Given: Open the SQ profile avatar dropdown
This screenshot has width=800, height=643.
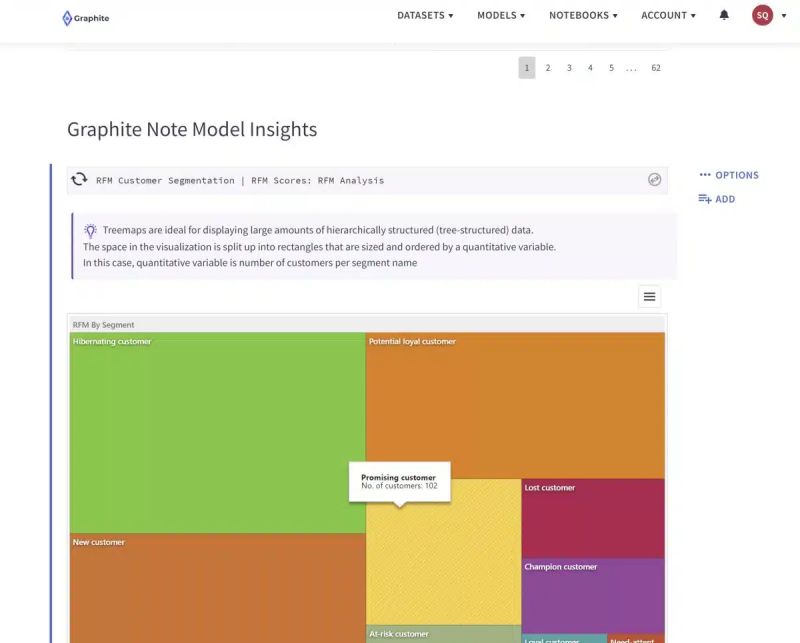Looking at the screenshot, I should [x=762, y=15].
